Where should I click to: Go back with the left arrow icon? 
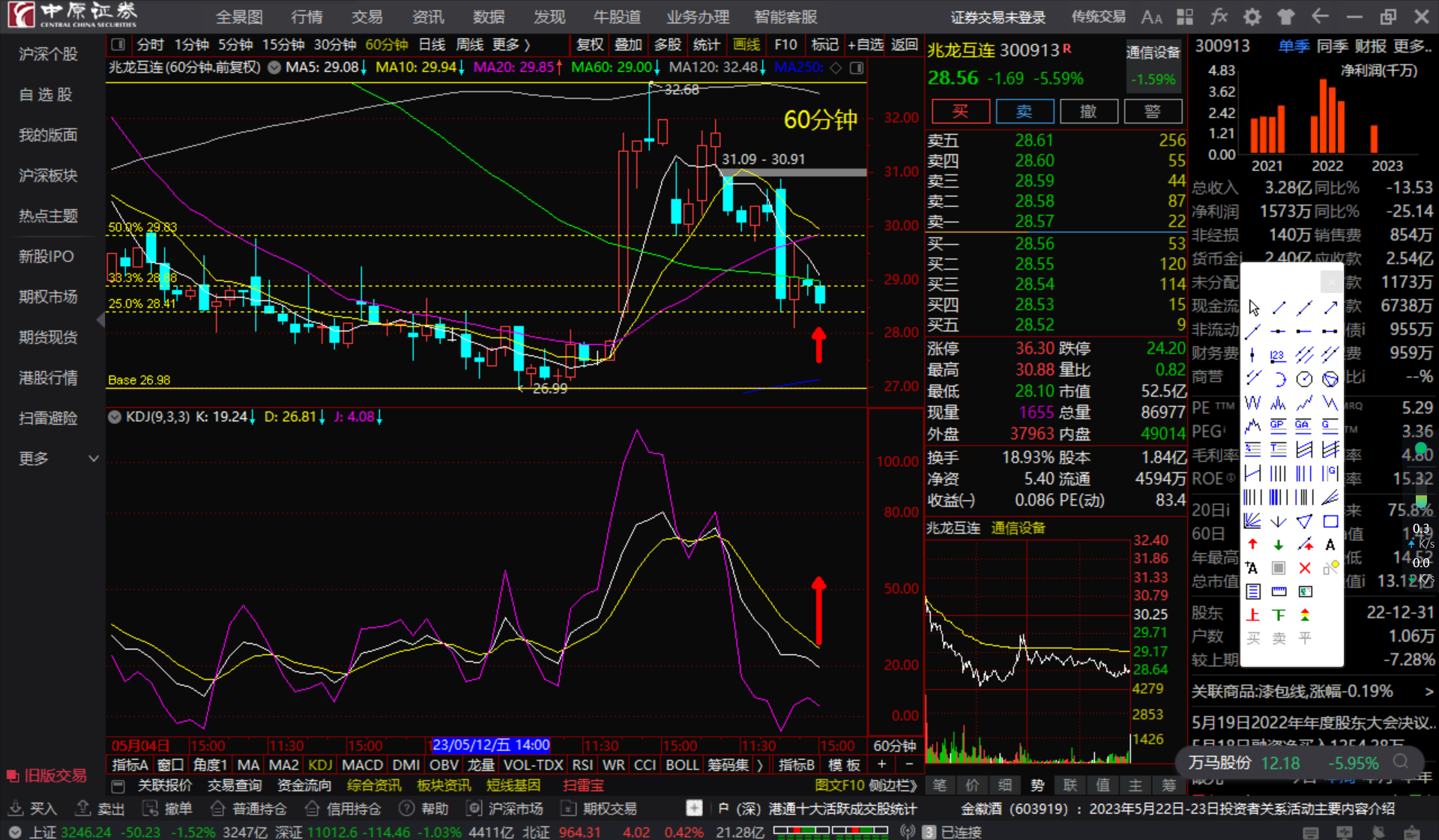pyautogui.click(x=1320, y=16)
